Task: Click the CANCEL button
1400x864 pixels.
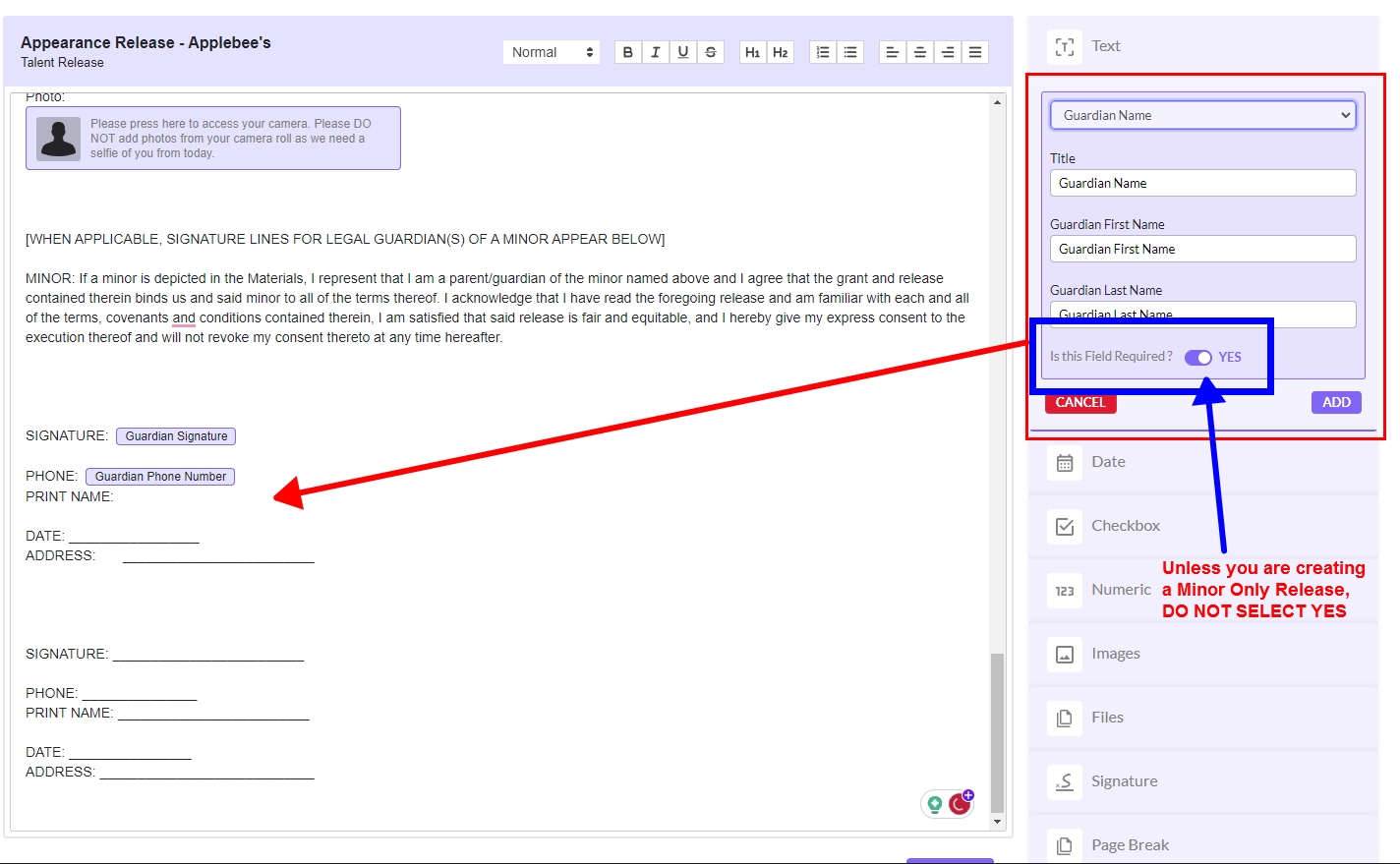Action: click(x=1080, y=402)
